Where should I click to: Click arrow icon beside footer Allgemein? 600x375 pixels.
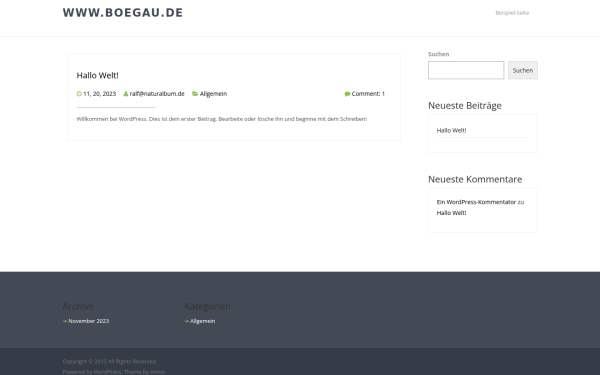186,321
